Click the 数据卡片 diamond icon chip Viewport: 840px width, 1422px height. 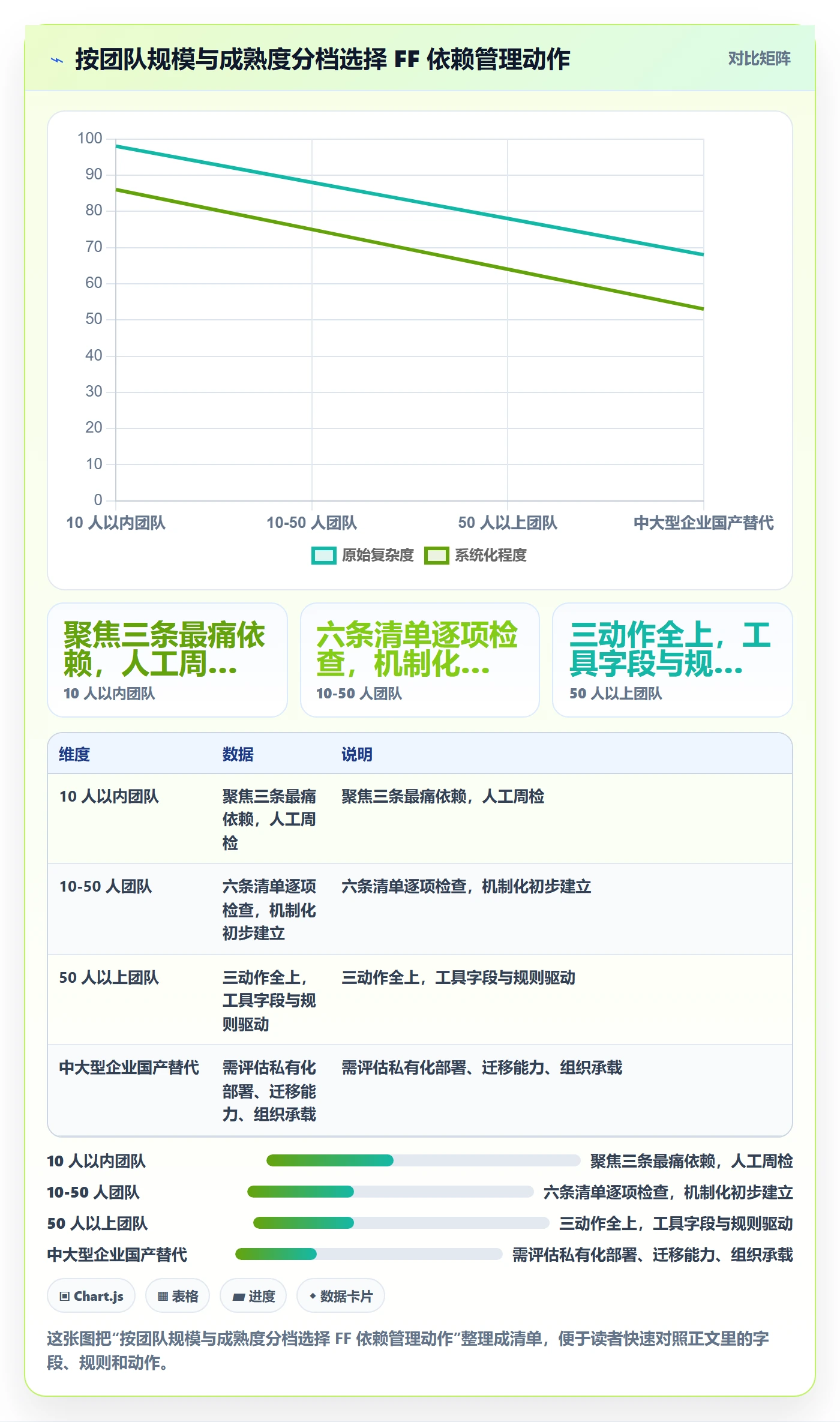point(341,1296)
